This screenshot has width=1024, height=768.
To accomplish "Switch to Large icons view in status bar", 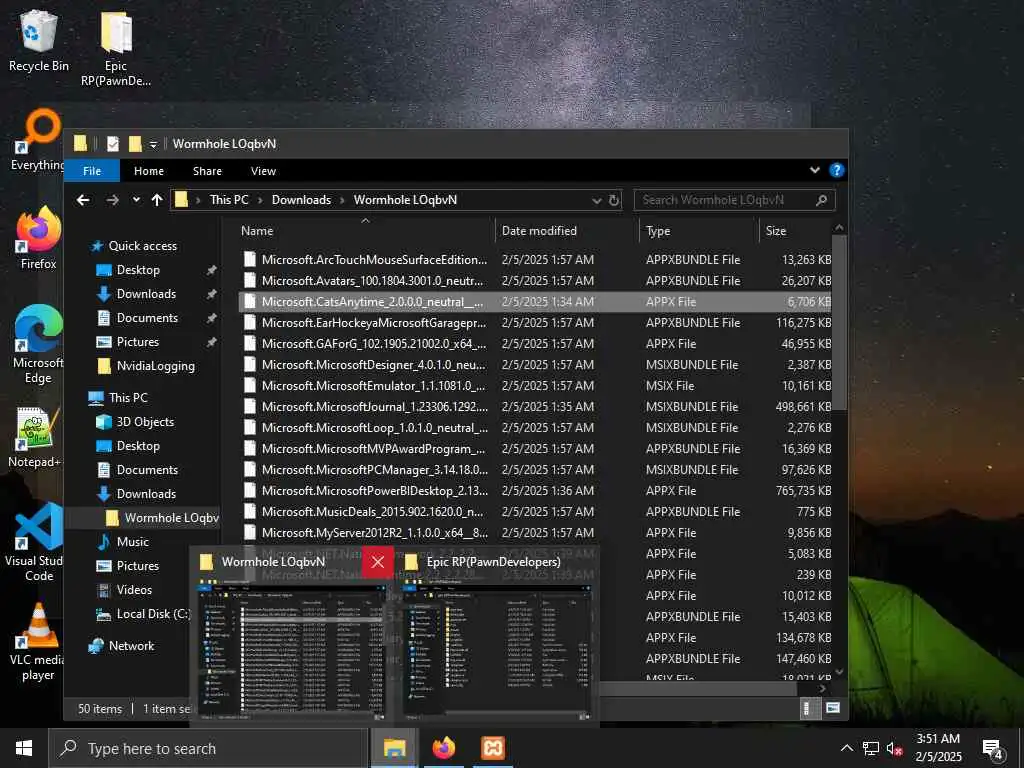I will pyautogui.click(x=833, y=708).
